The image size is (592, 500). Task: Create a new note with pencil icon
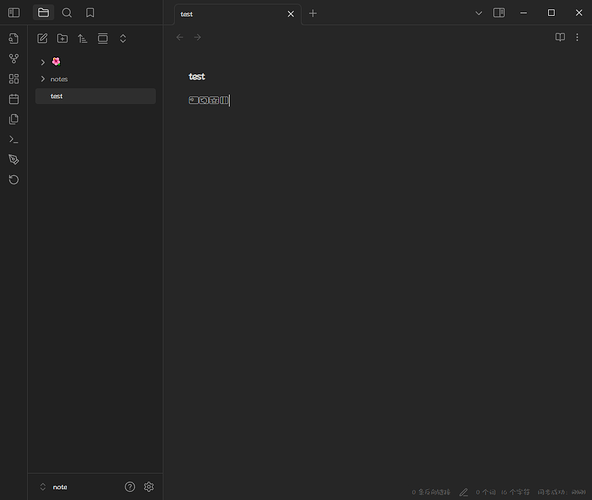pos(42,38)
